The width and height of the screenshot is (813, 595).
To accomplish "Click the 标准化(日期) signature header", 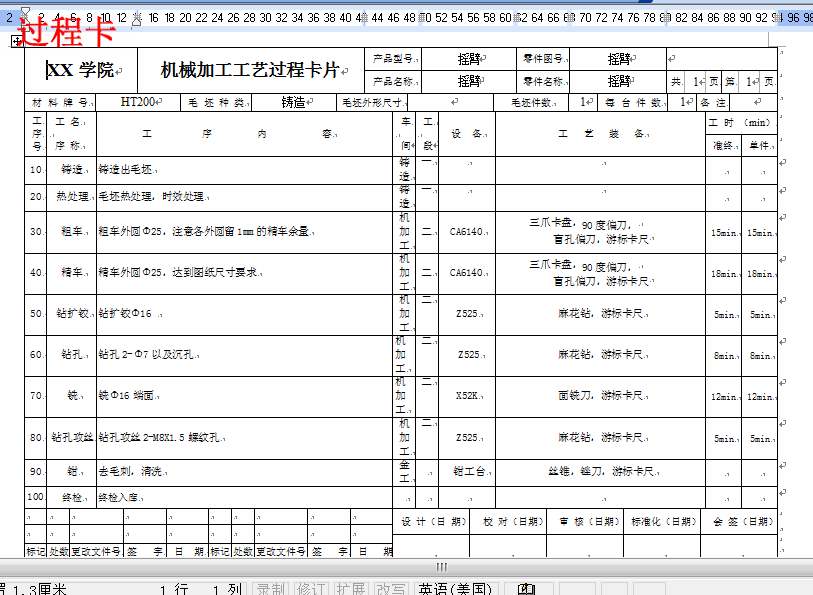I will (663, 522).
